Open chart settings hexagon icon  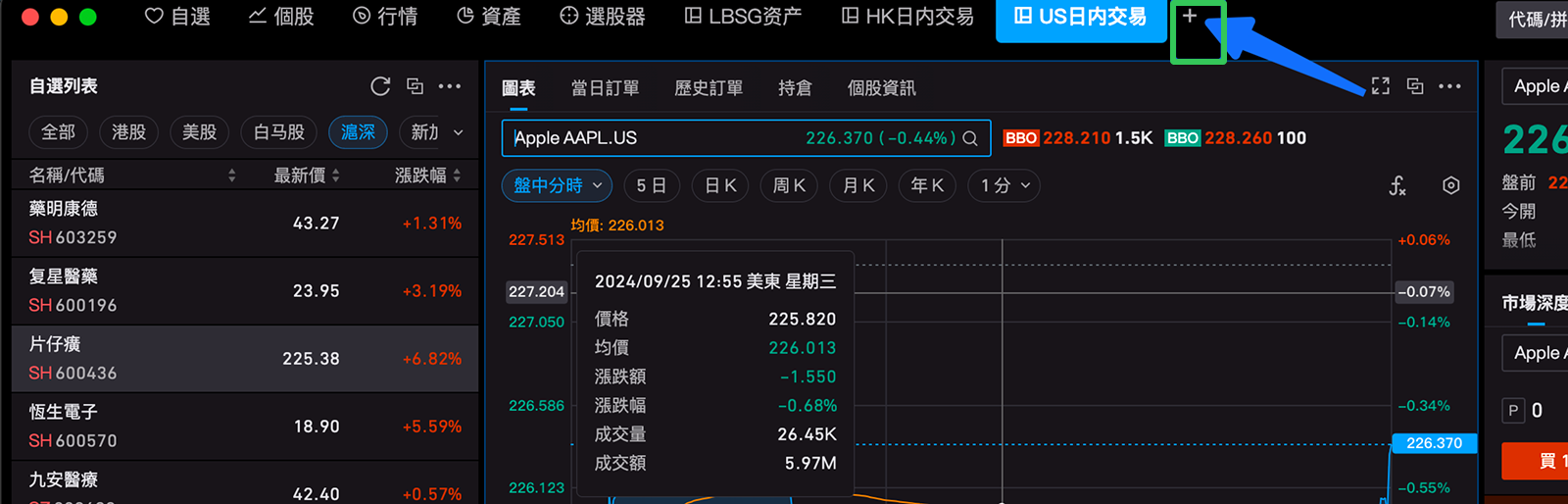click(1451, 185)
